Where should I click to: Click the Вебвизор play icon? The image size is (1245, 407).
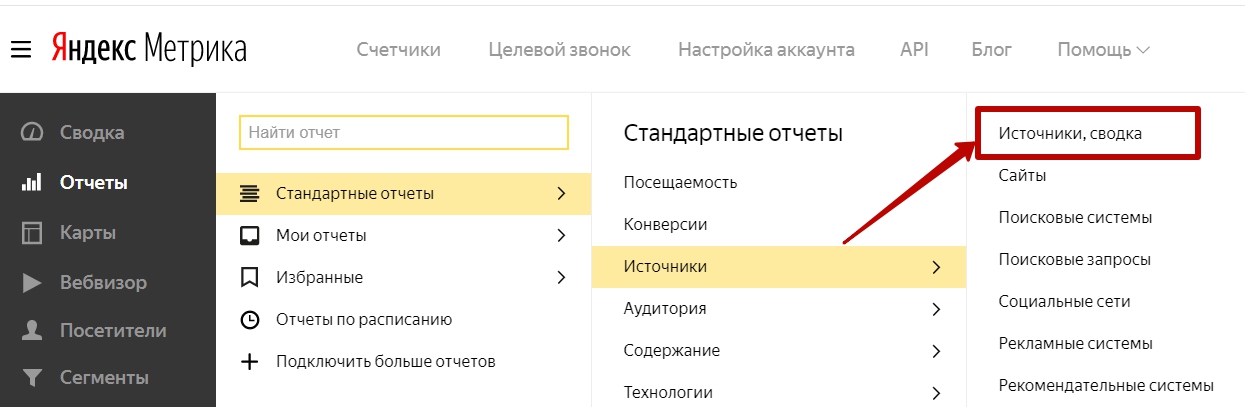32,283
